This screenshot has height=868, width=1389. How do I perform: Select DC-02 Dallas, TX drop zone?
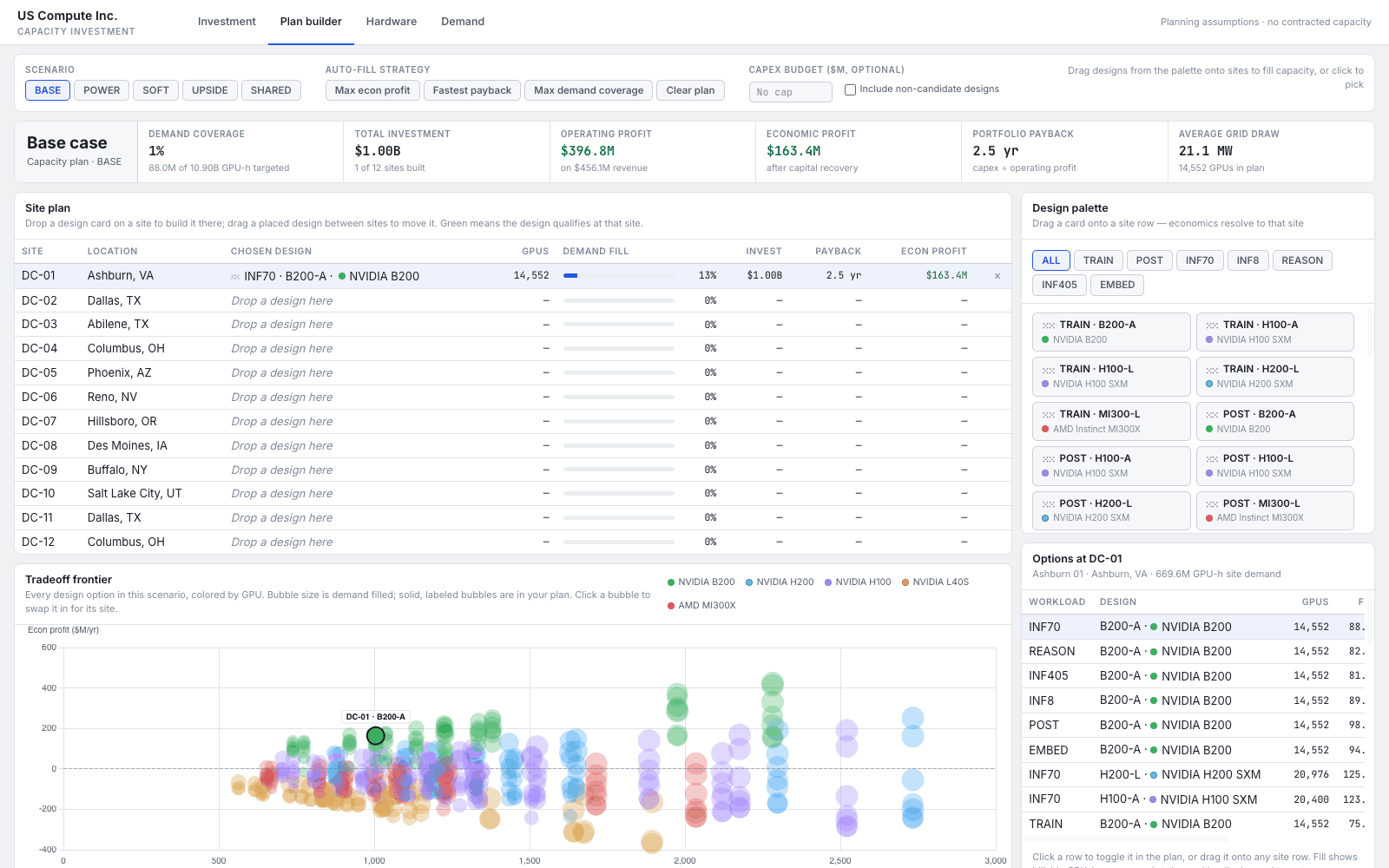(282, 300)
